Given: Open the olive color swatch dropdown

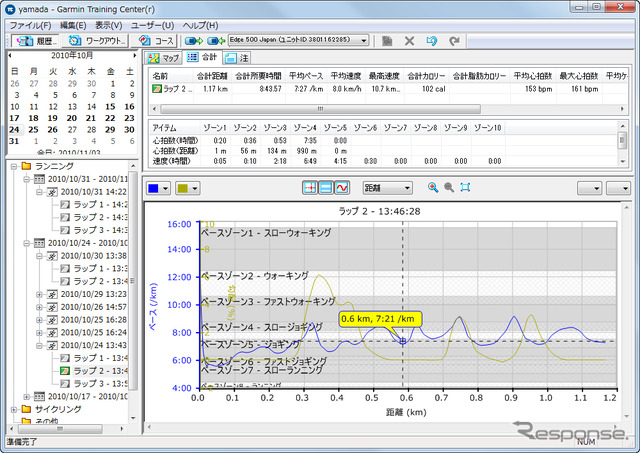Looking at the screenshot, I should click(x=188, y=189).
